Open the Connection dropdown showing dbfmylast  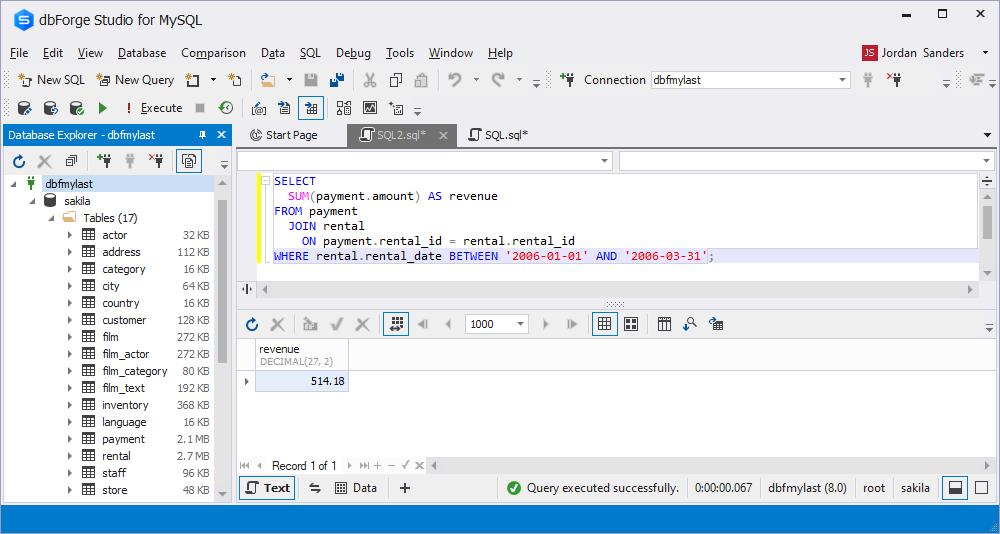[x=842, y=80]
